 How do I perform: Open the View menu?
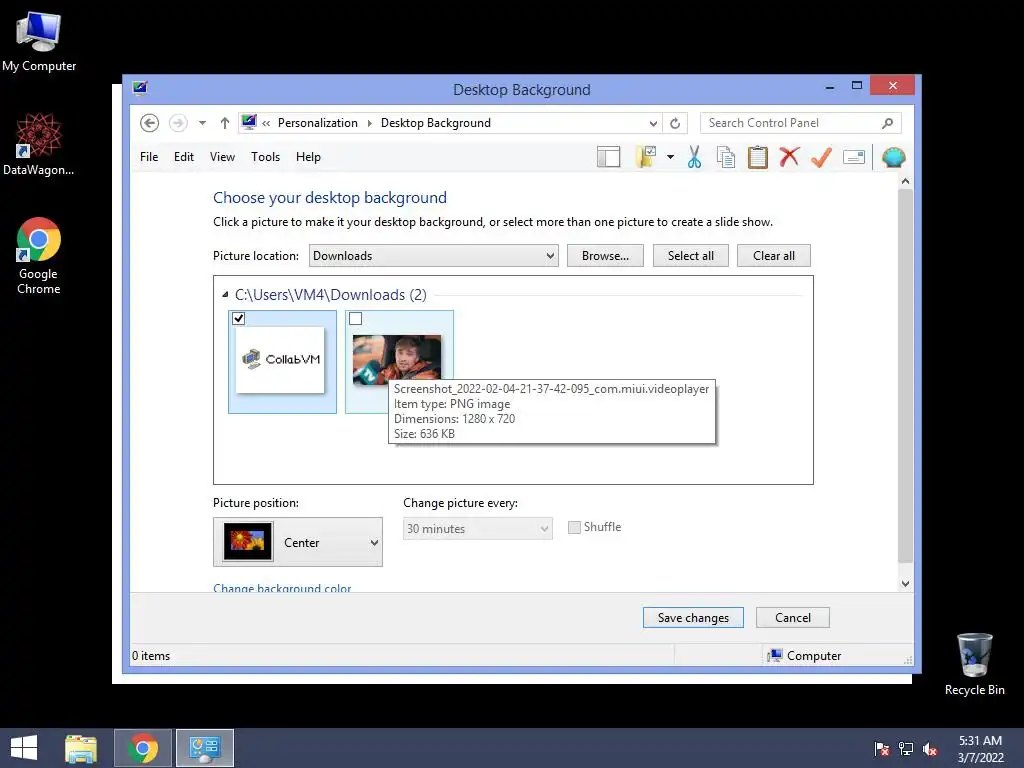222,157
